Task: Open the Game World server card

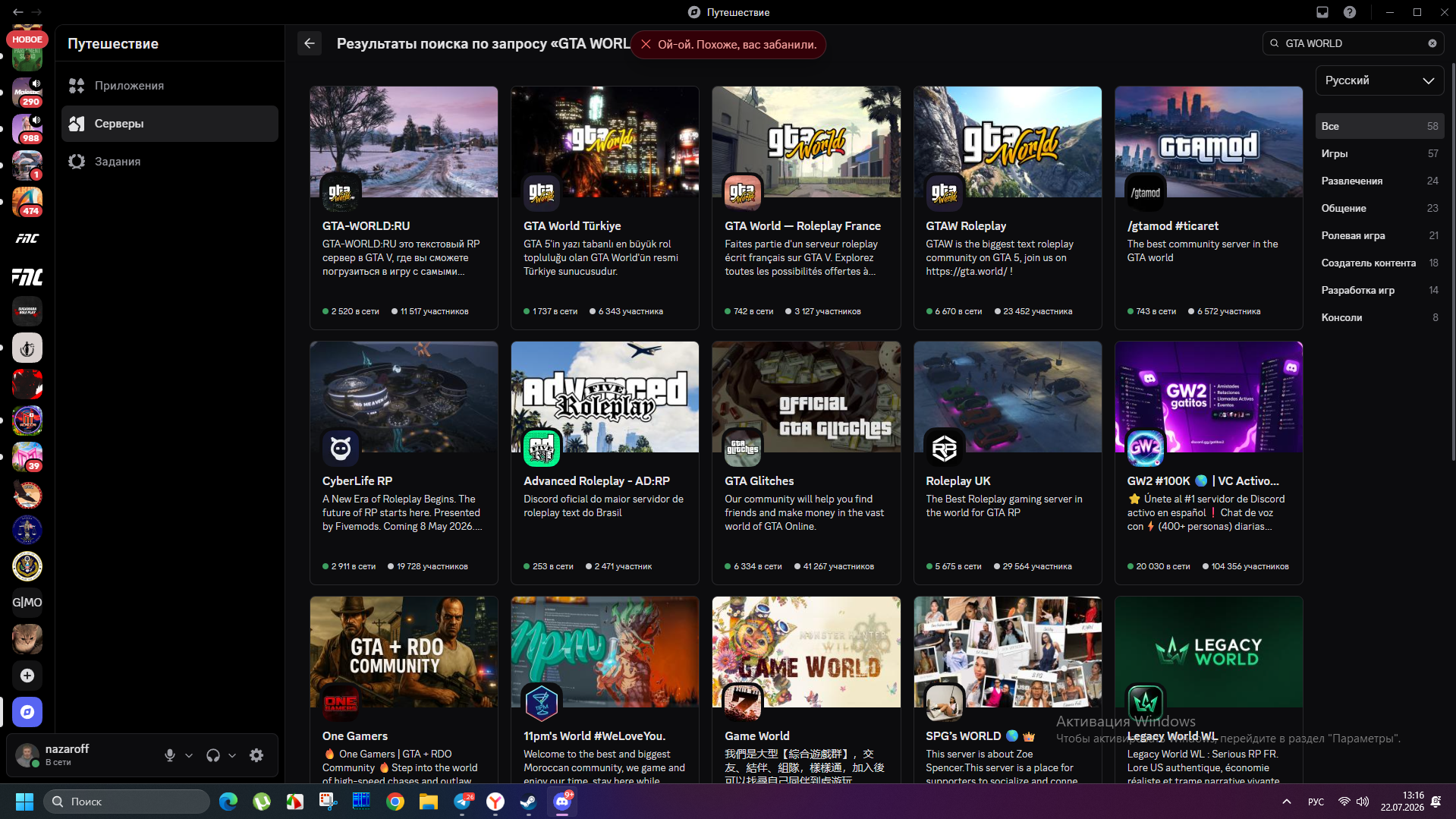Action: [807, 690]
